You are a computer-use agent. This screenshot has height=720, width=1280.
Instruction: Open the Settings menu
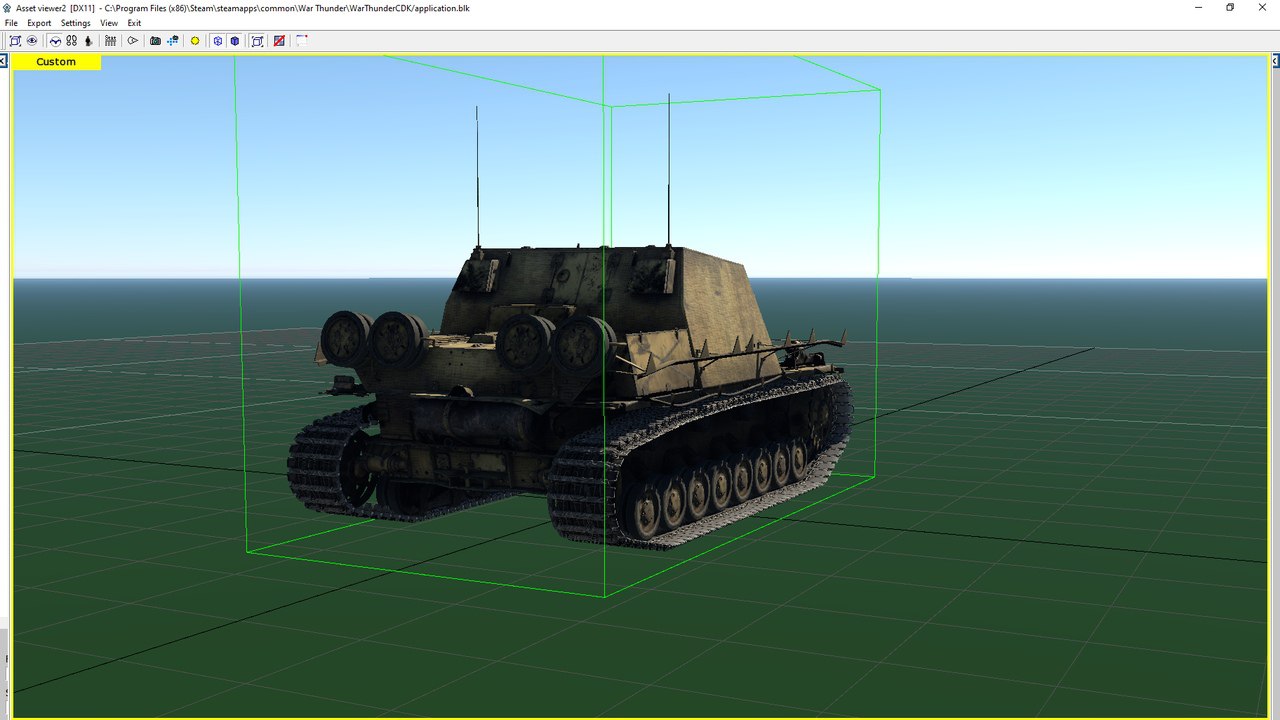point(75,23)
